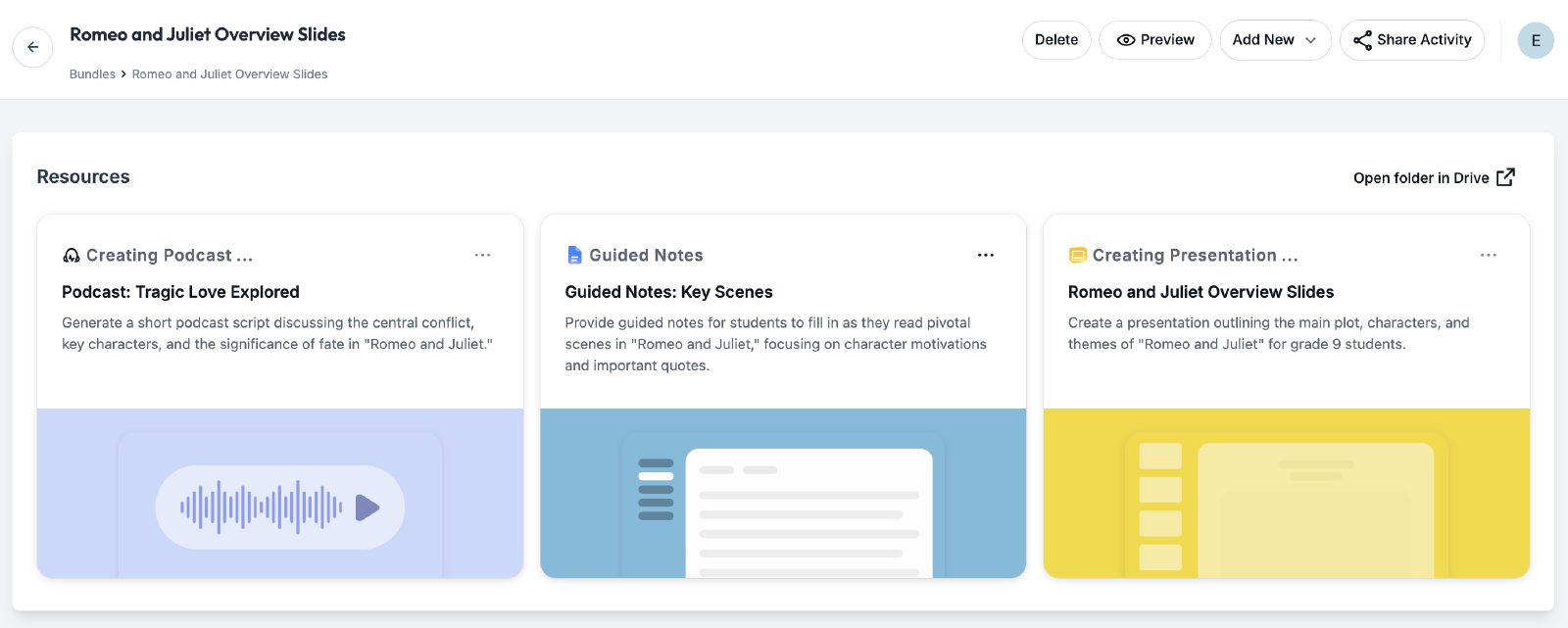Click the eye icon in Preview button
Viewport: 1568px width, 628px height.
click(1126, 40)
